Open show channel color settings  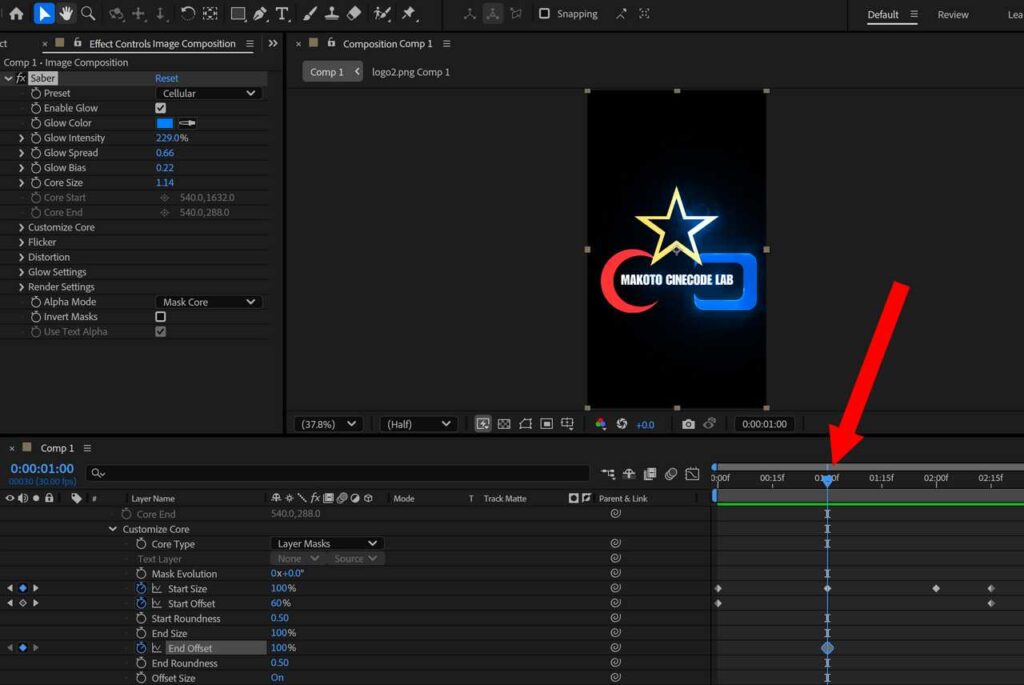coord(601,424)
